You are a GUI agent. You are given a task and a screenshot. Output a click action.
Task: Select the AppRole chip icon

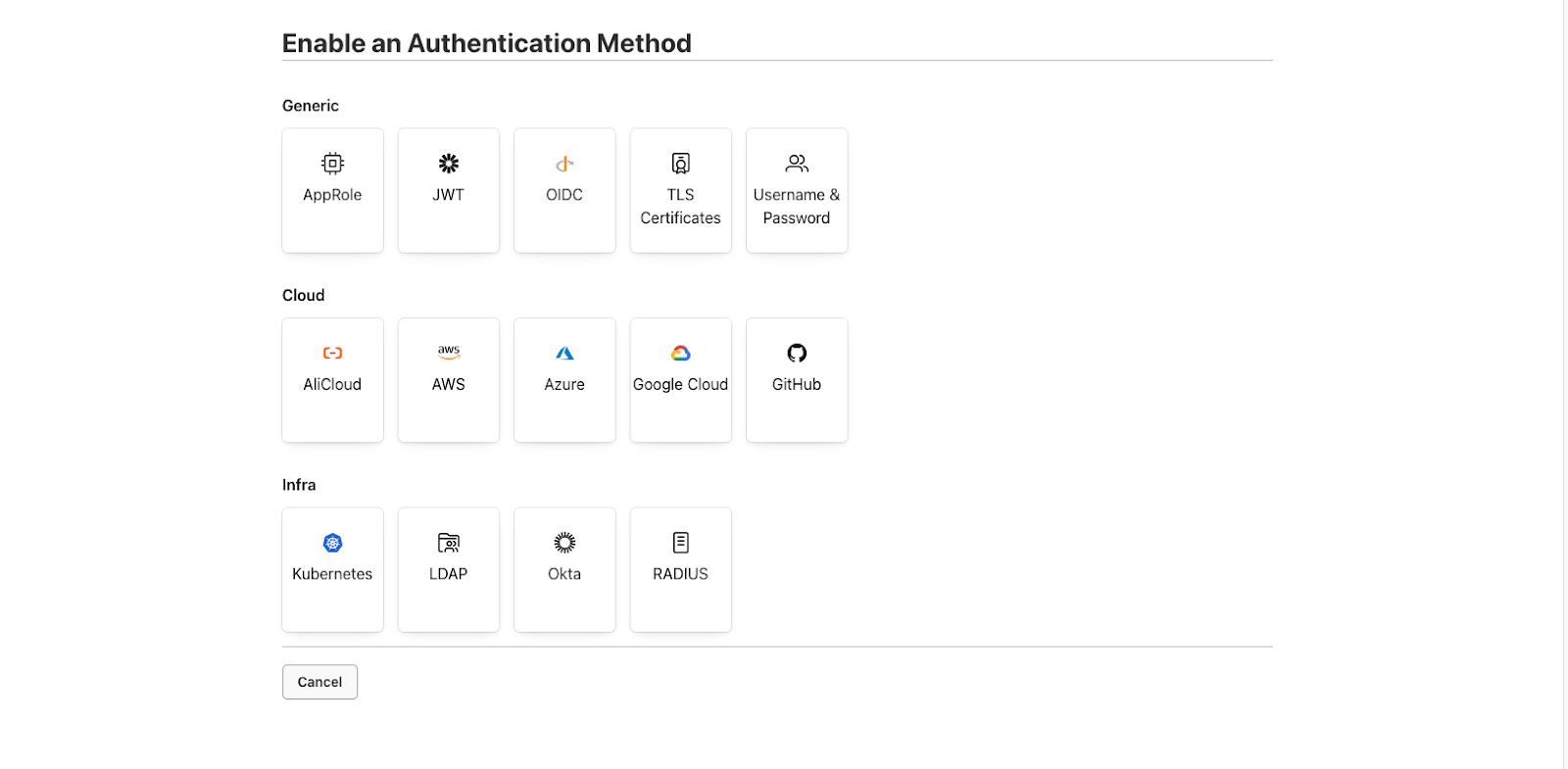coord(332,164)
